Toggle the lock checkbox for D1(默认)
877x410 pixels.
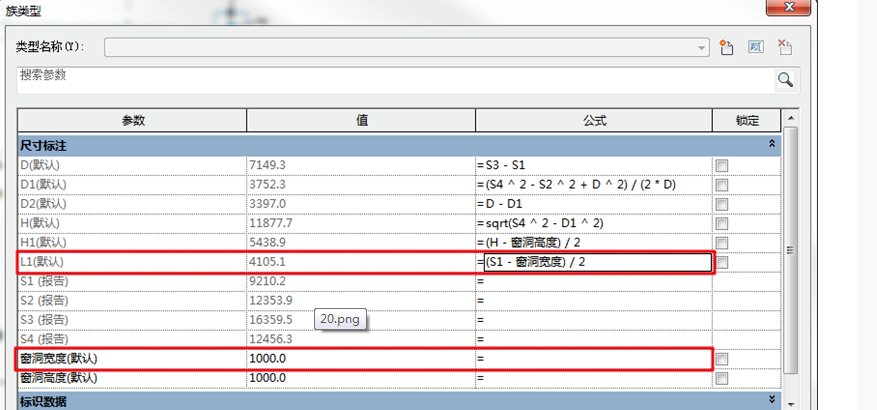coord(722,185)
